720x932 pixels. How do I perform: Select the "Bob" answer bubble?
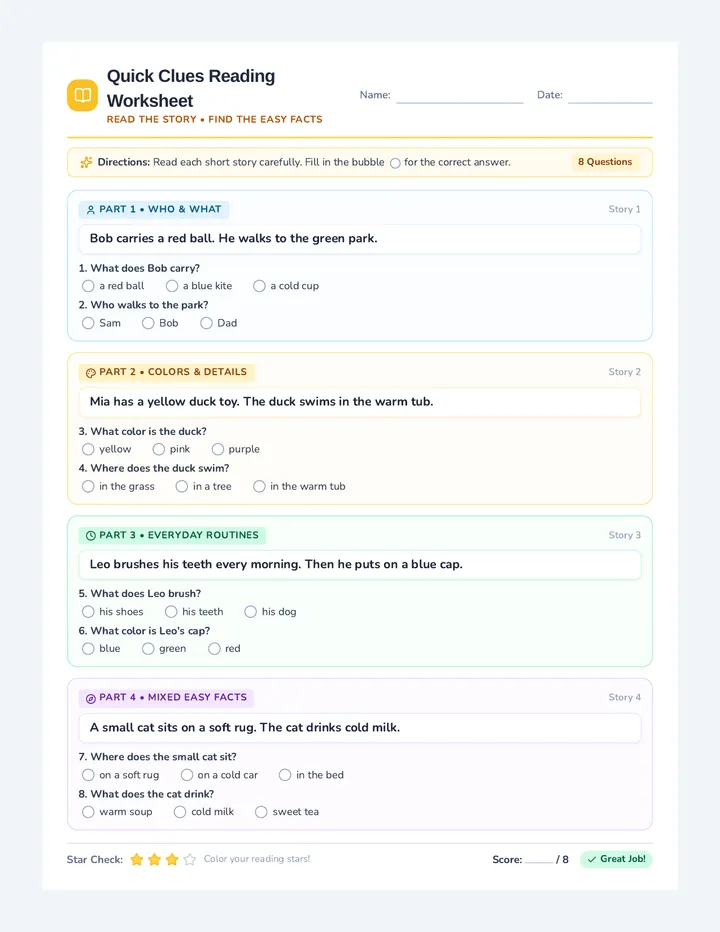[x=148, y=323]
